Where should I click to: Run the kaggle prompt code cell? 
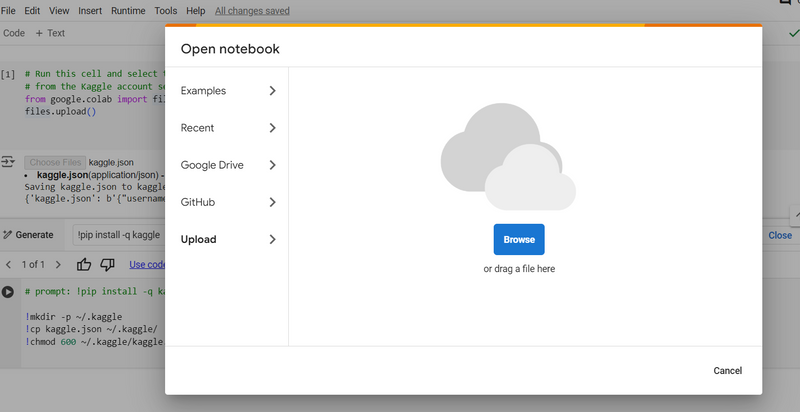pos(8,292)
